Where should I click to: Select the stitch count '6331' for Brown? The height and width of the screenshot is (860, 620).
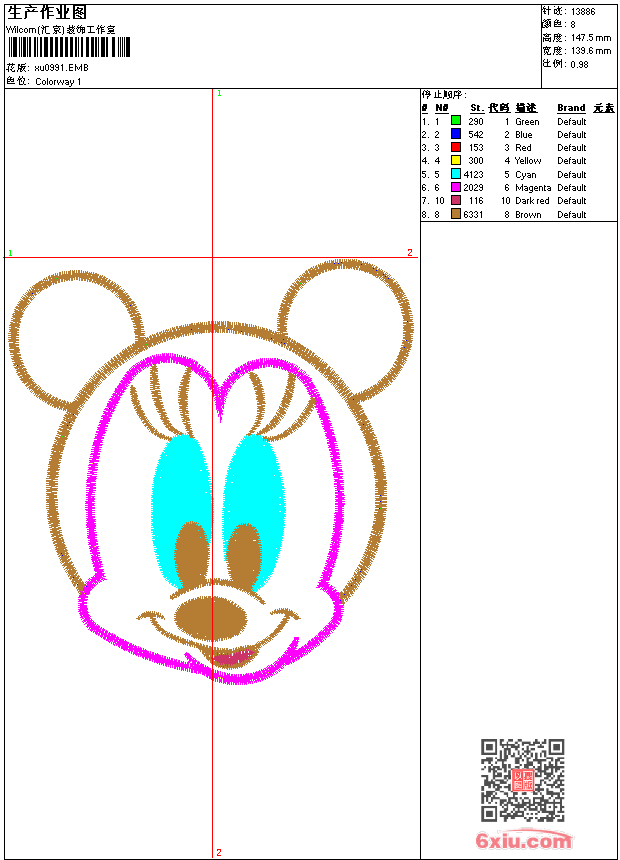point(474,214)
